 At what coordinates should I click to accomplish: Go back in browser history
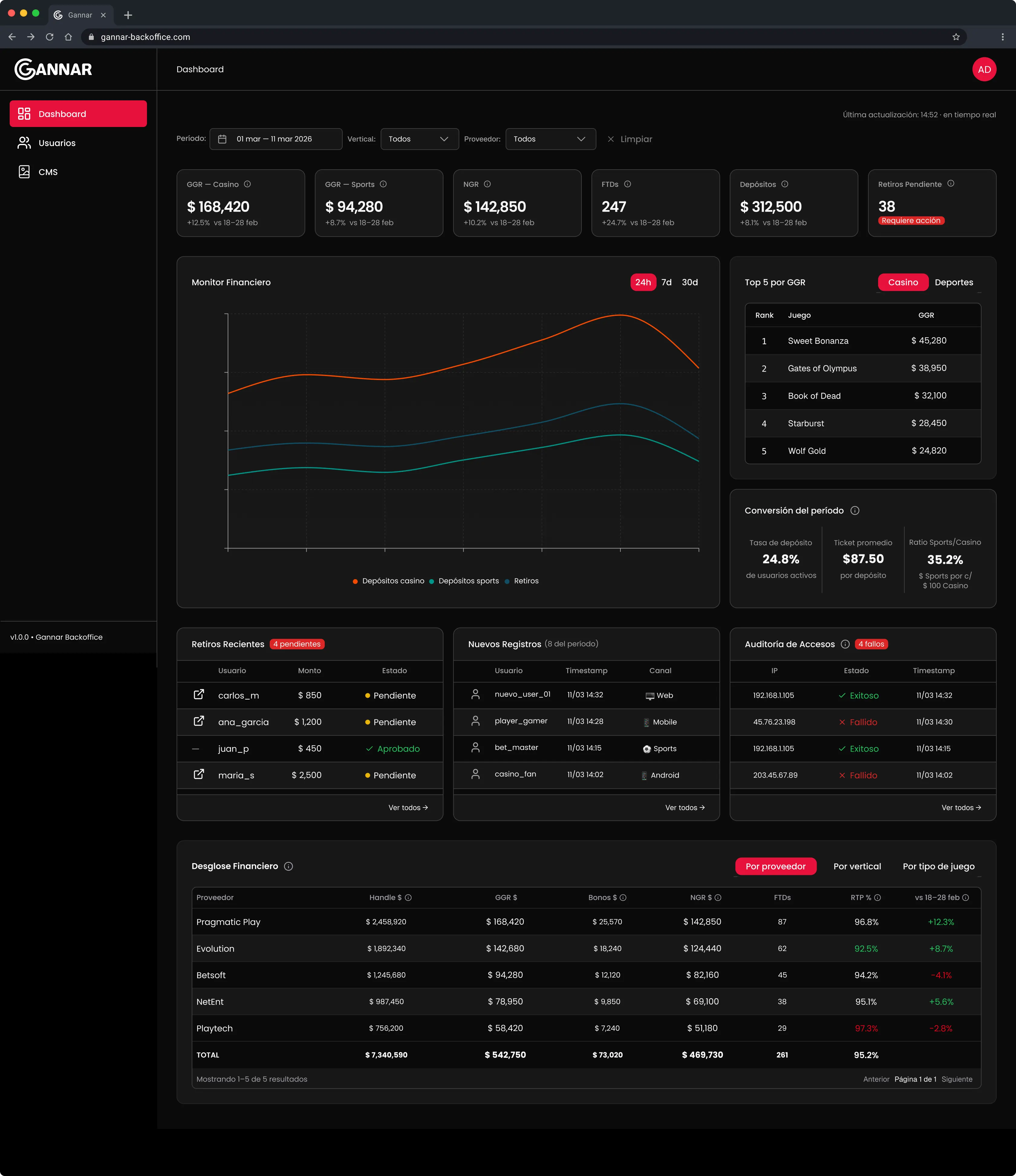coord(12,37)
